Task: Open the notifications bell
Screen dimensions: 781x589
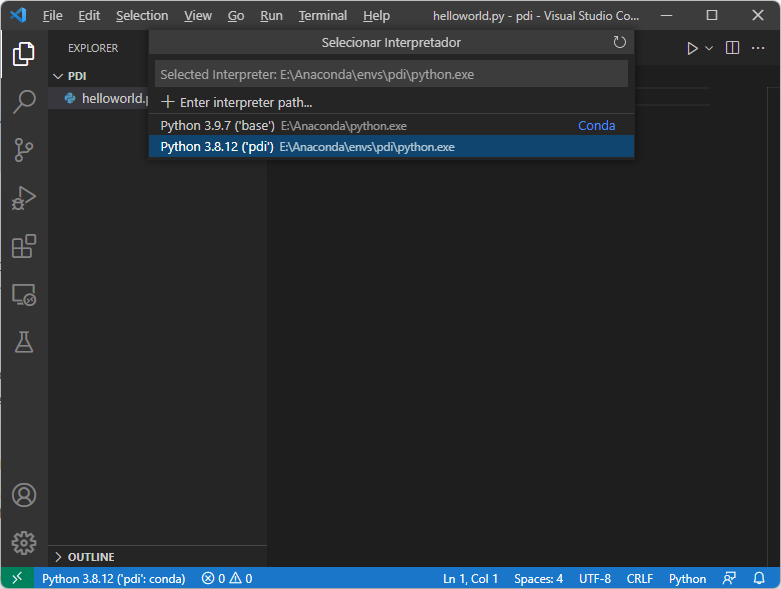Action: pyautogui.click(x=759, y=578)
